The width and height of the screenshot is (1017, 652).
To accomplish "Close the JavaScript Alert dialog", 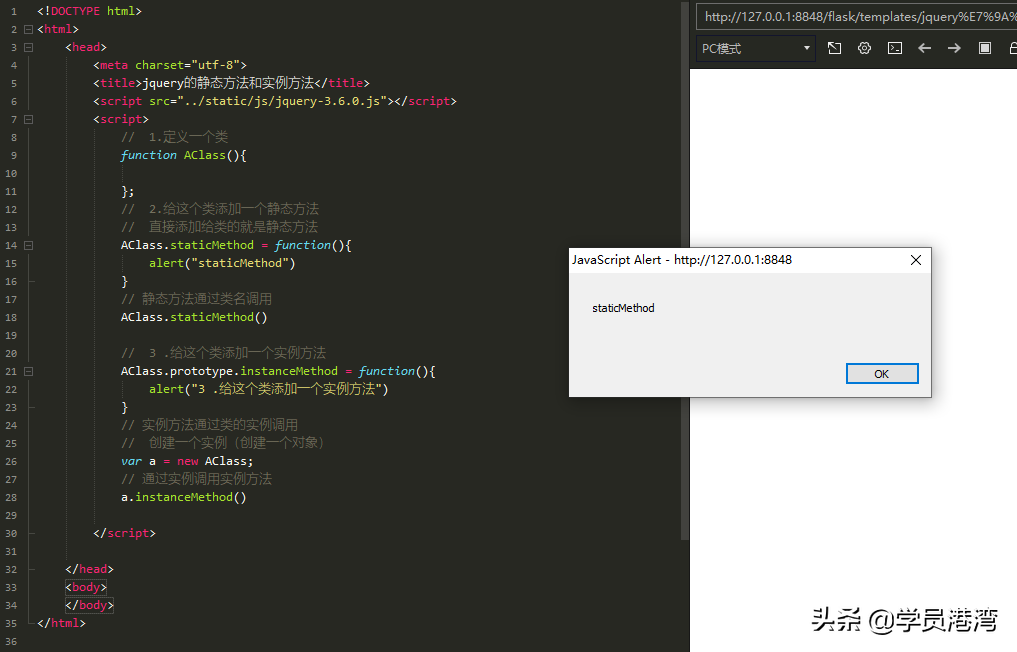I will (x=915, y=260).
